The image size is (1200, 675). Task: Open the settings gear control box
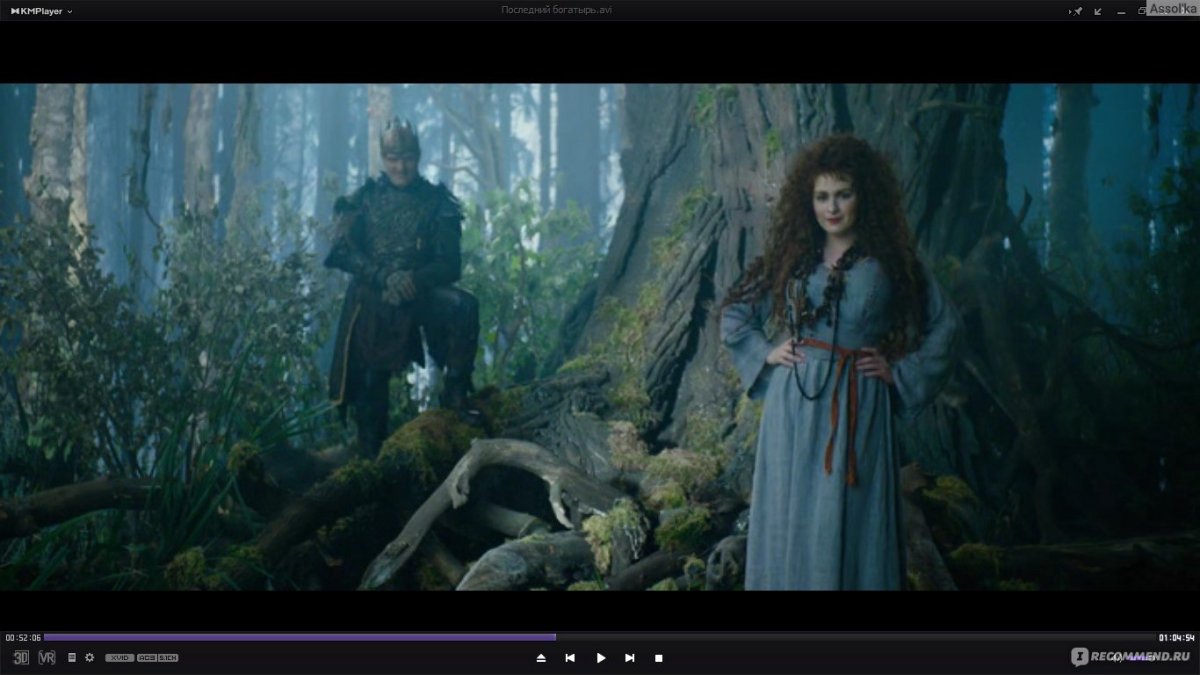[90, 657]
